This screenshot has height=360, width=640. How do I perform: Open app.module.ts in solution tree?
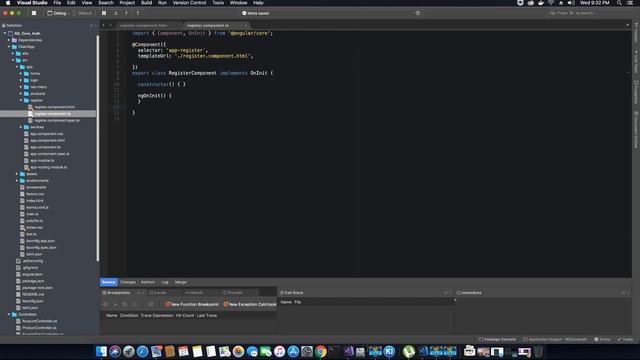pos(42,160)
